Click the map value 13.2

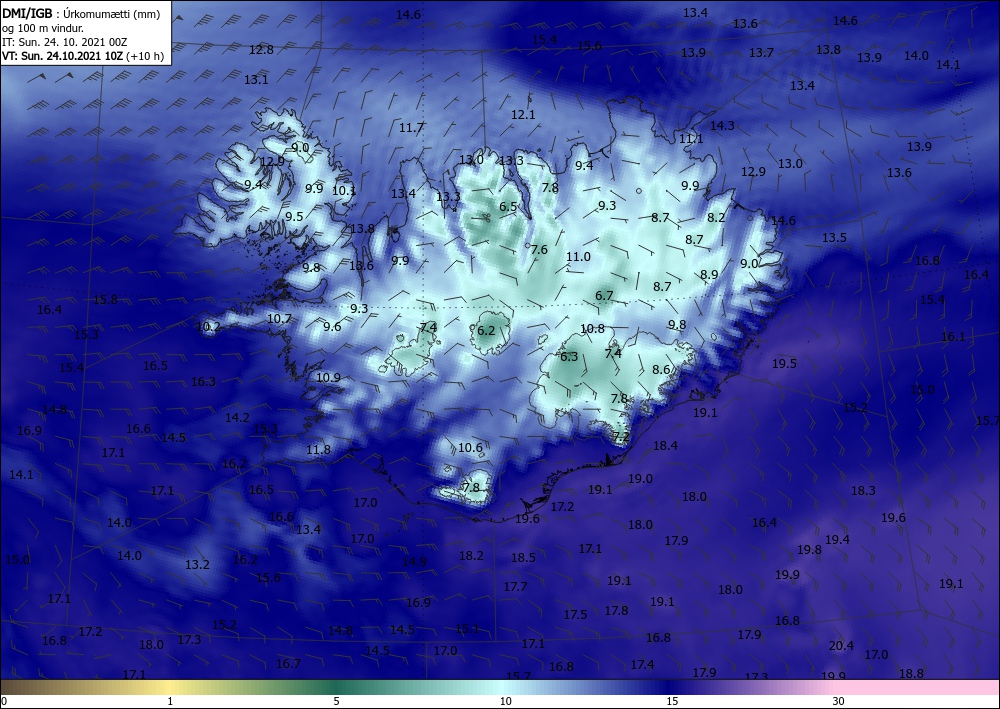click(197, 564)
